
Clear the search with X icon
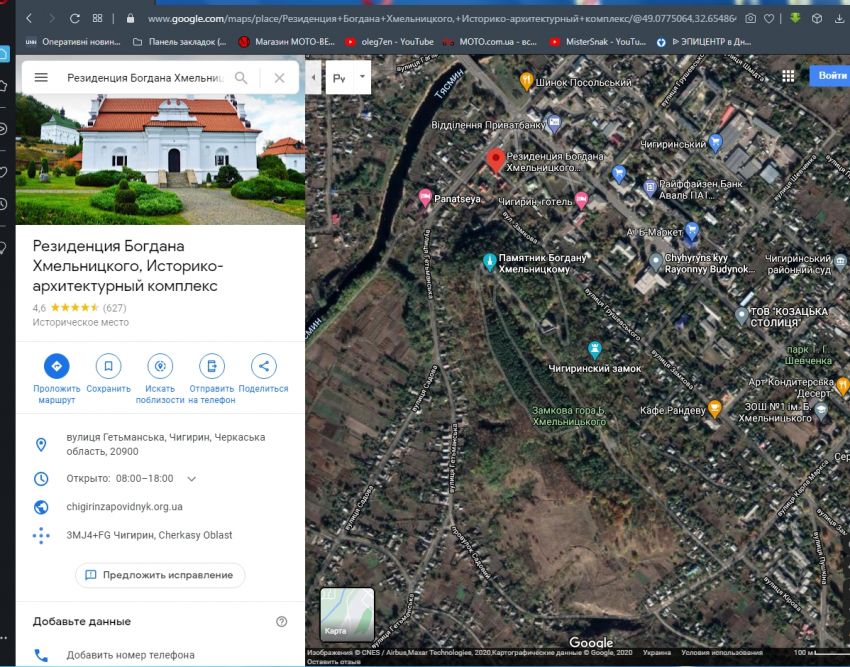click(x=279, y=77)
